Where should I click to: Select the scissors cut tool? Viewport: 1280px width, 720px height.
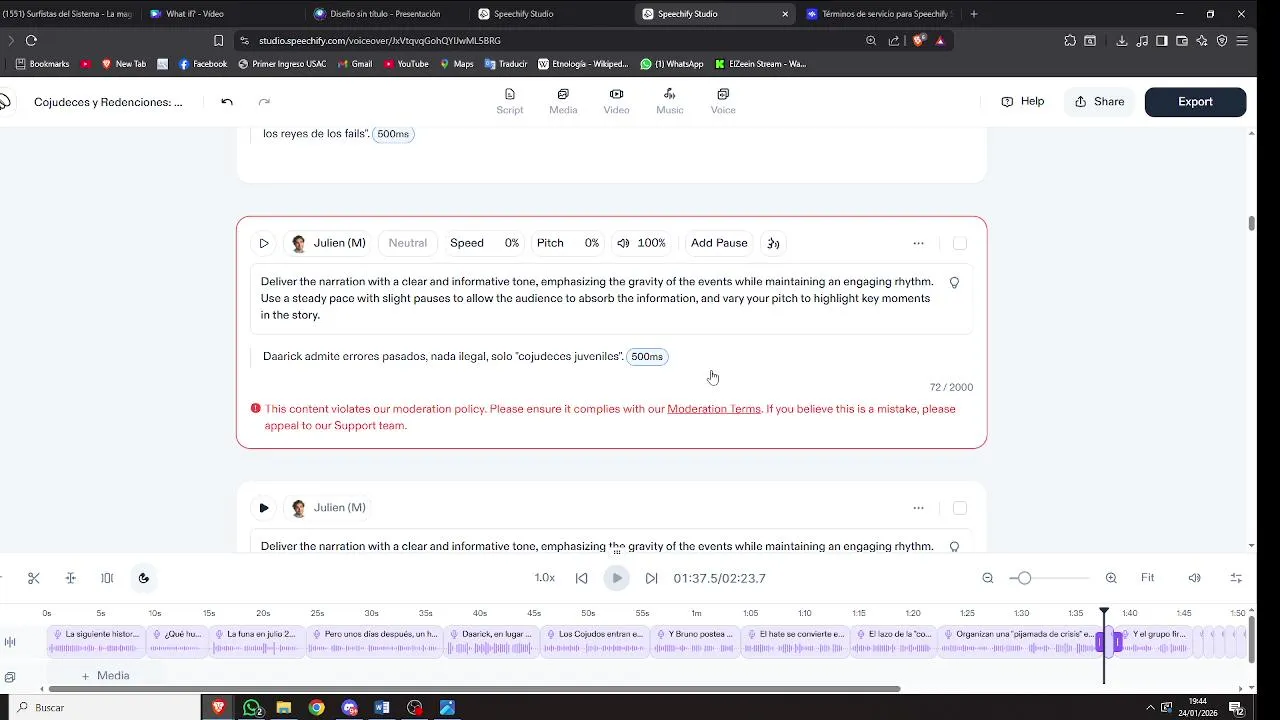34,578
